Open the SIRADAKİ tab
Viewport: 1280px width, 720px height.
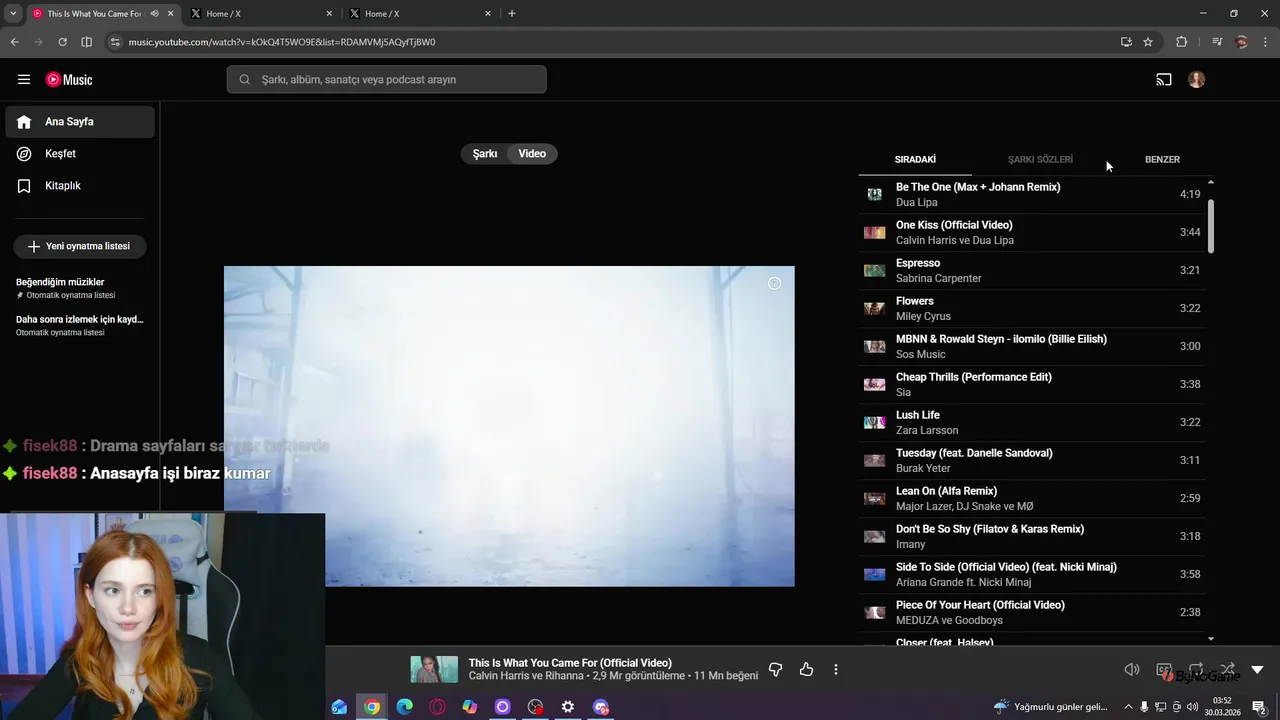coord(915,160)
